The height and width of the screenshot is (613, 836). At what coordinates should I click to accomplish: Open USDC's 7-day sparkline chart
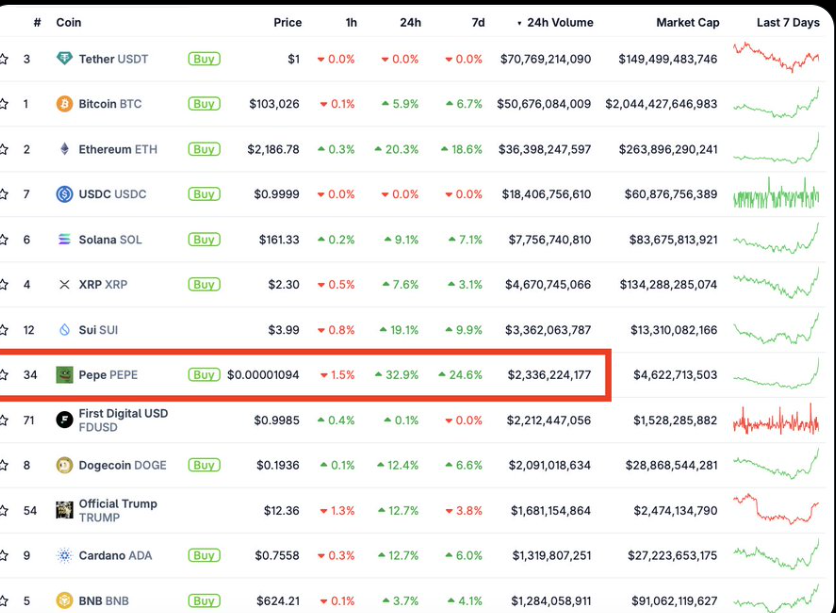(x=776, y=194)
